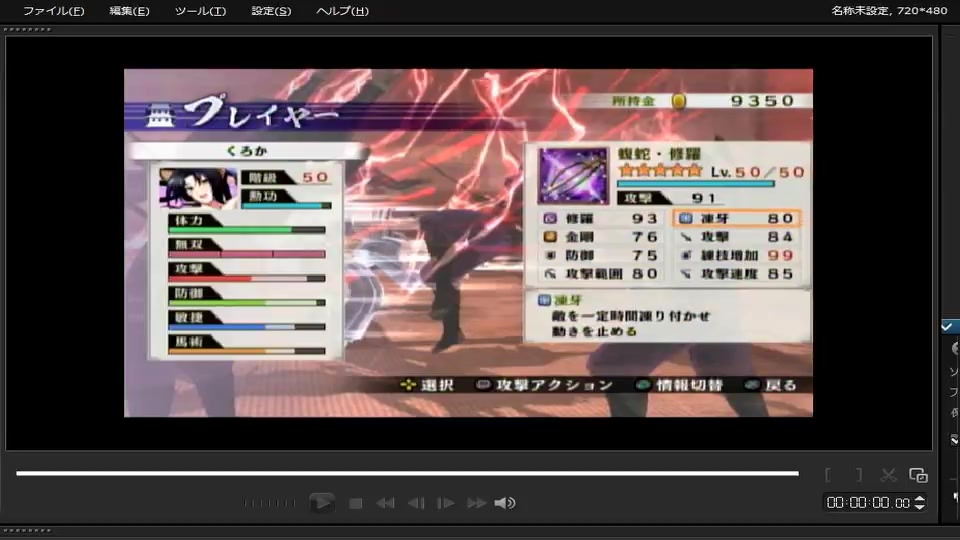960x540 pixels.
Task: Set mark-in with left bracket icon
Action: pos(828,474)
